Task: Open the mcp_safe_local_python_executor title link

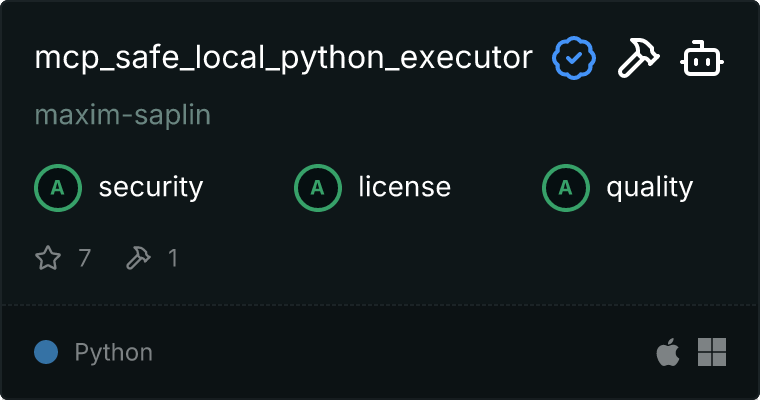Action: coord(283,59)
